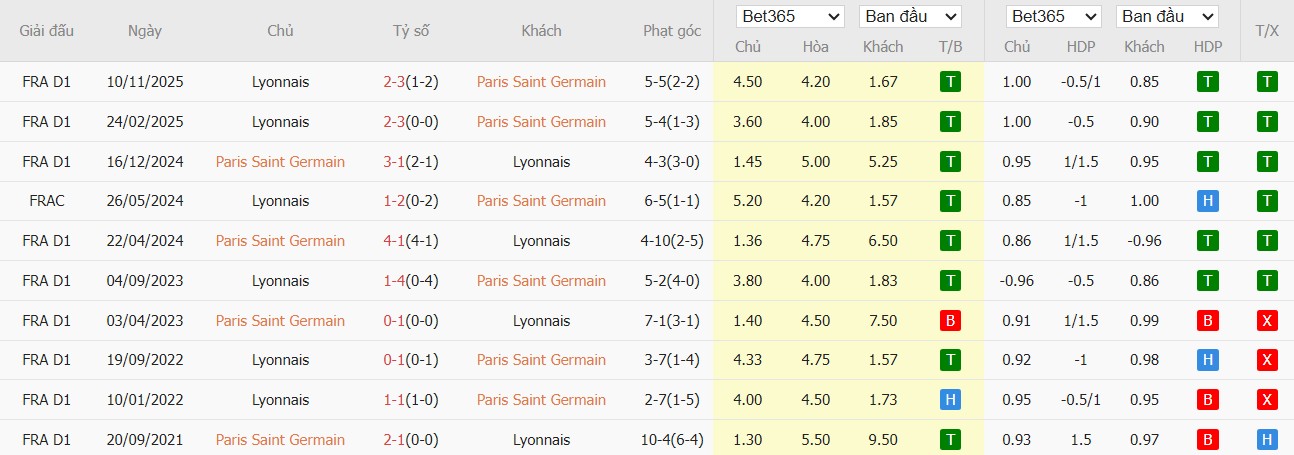
Task: Click the Phạt góc column header
Action: tap(671, 31)
